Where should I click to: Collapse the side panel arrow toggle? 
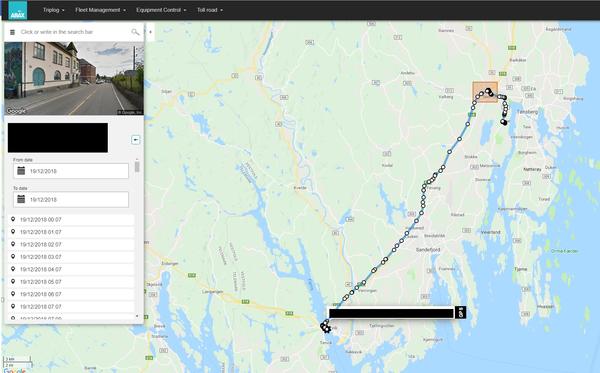(150, 32)
